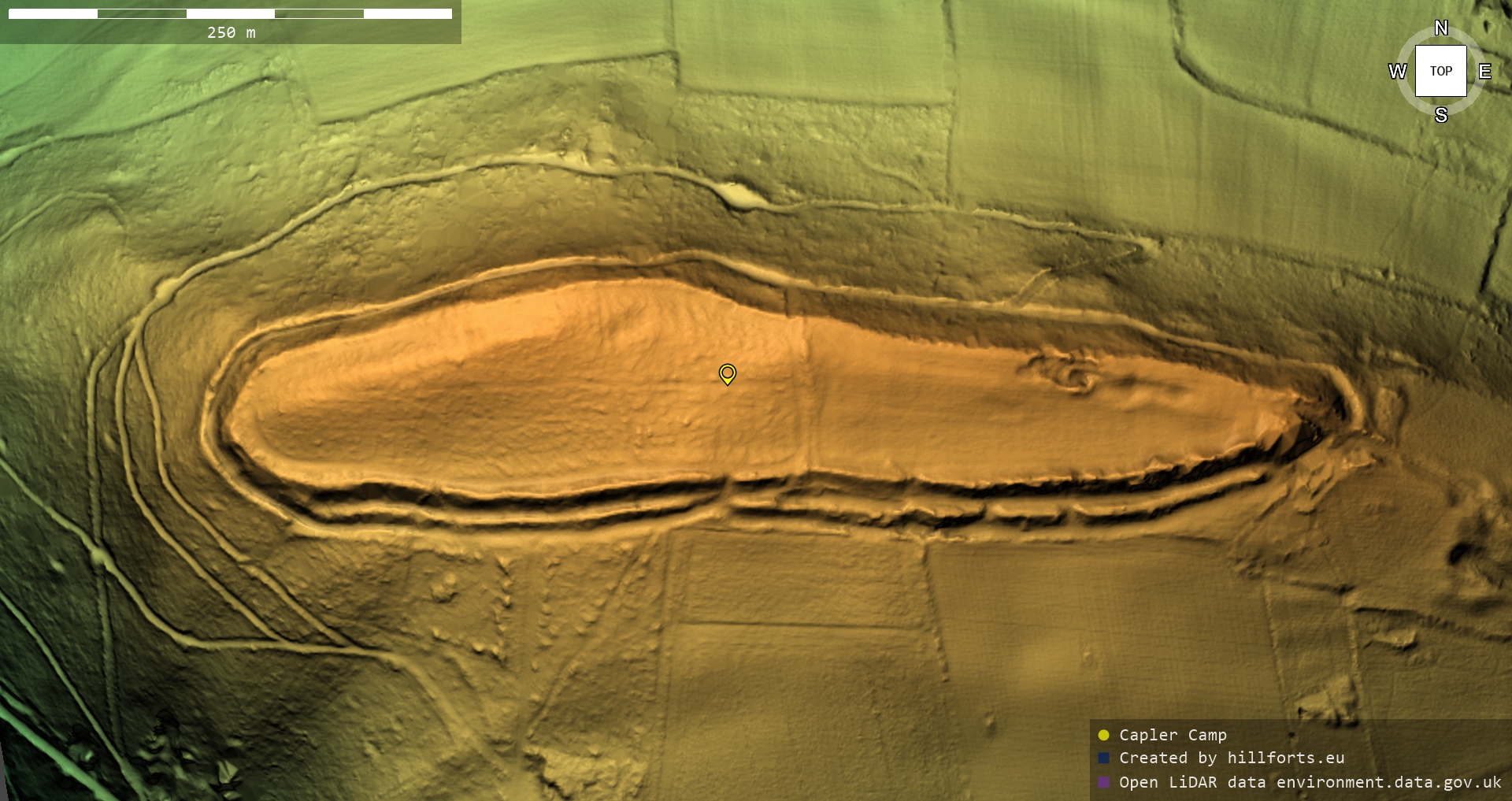This screenshot has height=801, width=1512.
Task: Click the purple square legend marker
Action: point(1103,782)
